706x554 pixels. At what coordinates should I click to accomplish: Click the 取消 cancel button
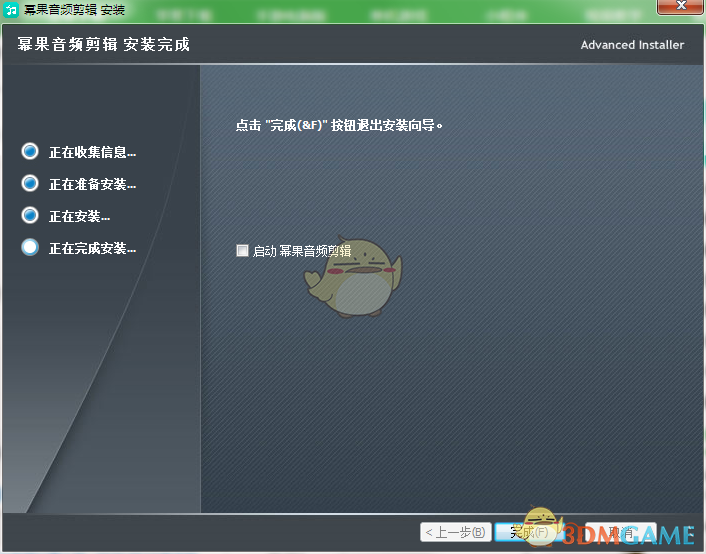(621, 532)
